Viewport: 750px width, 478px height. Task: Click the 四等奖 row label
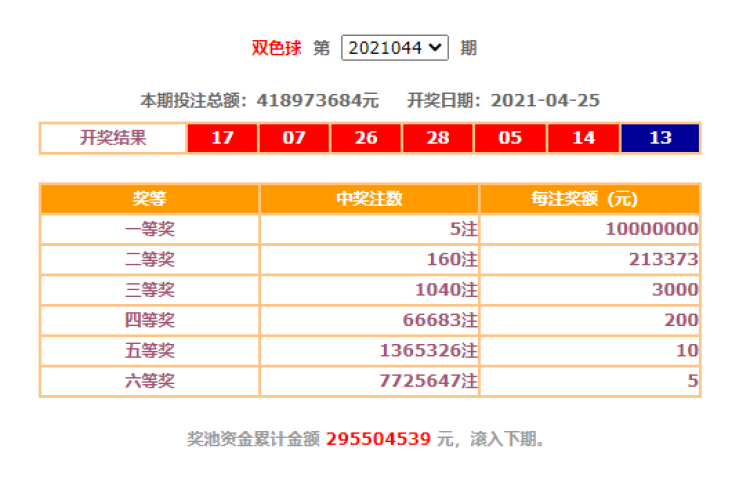149,321
